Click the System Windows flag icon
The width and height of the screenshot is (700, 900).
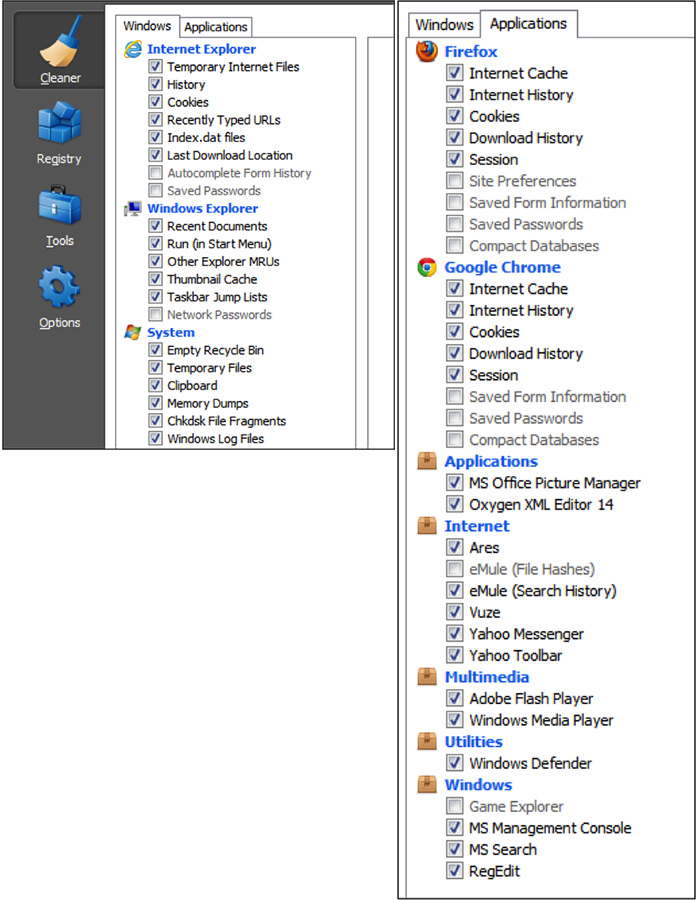[133, 332]
